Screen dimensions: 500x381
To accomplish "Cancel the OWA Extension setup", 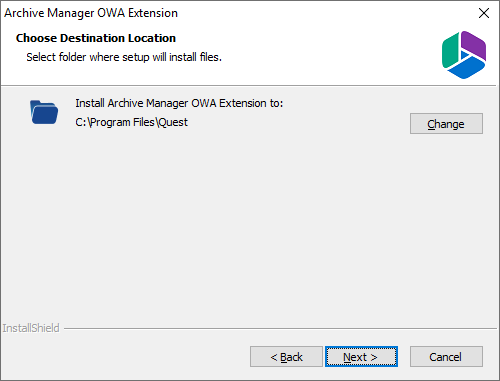I will coord(446,357).
